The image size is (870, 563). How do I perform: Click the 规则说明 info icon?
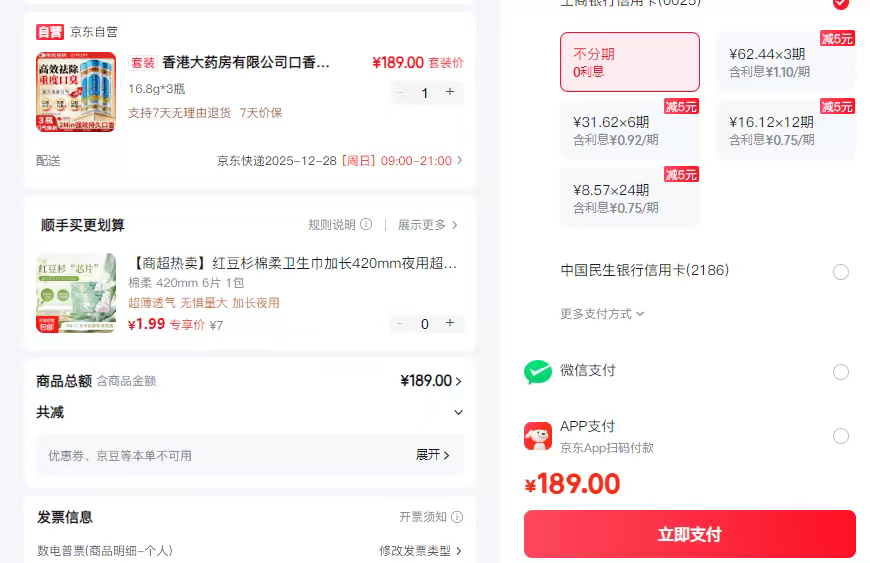point(366,225)
